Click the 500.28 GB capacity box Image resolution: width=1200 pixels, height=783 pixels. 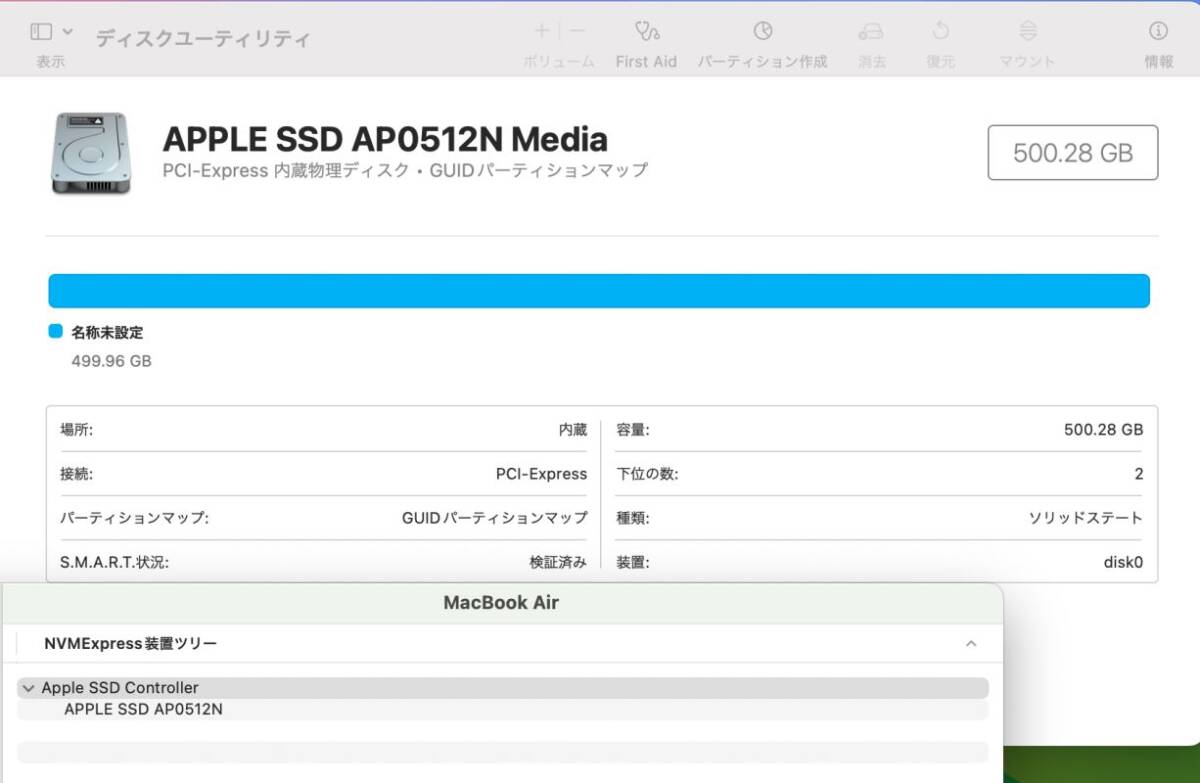[x=1073, y=152]
